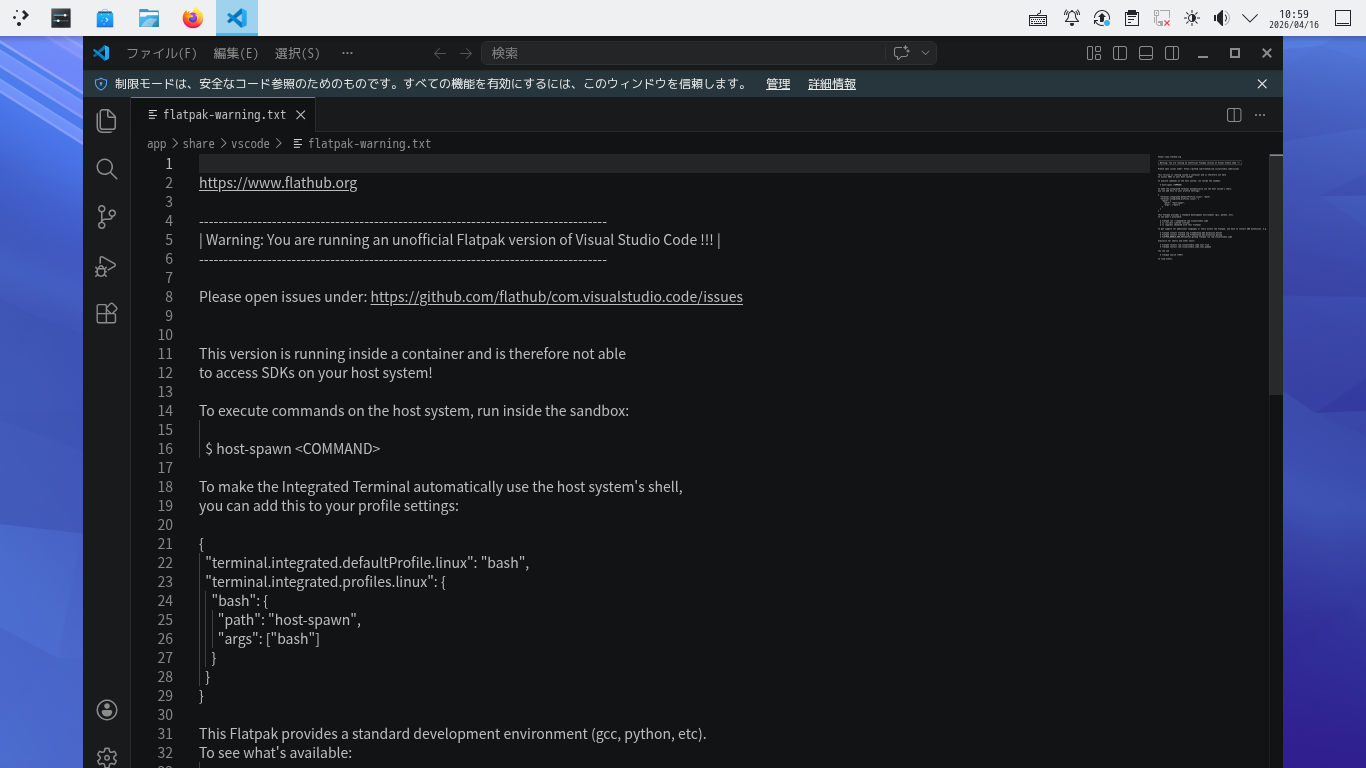Open the software updates tray icon
This screenshot has height=768, width=1366.
(1102, 18)
